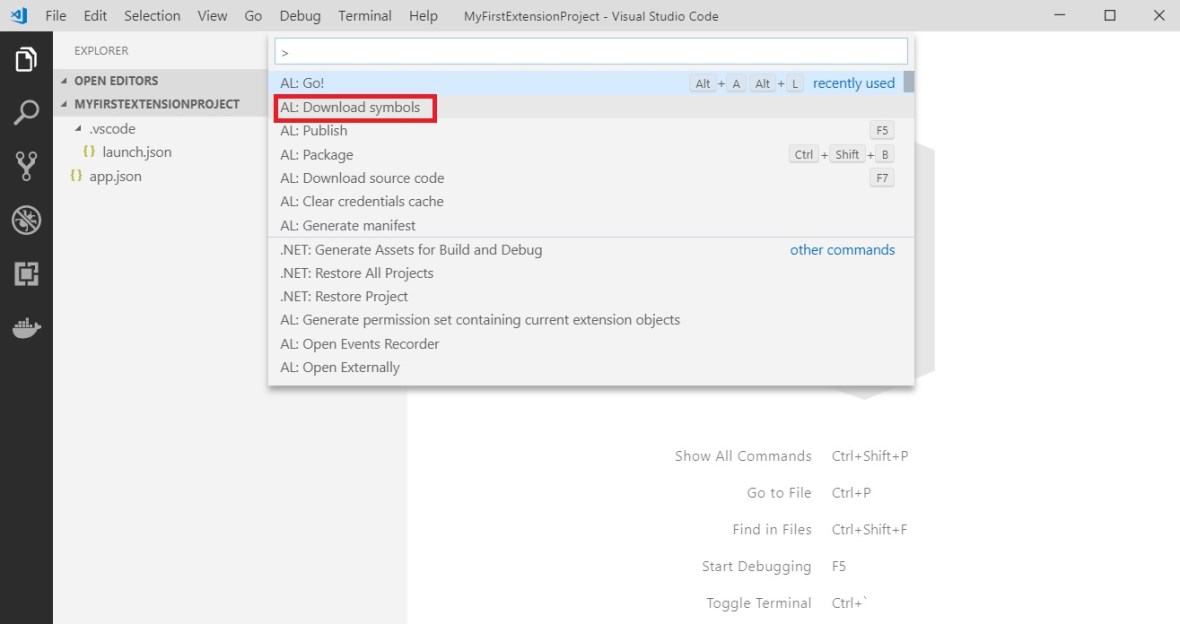
Task: Click the VS Code logo icon
Action: pos(18,16)
